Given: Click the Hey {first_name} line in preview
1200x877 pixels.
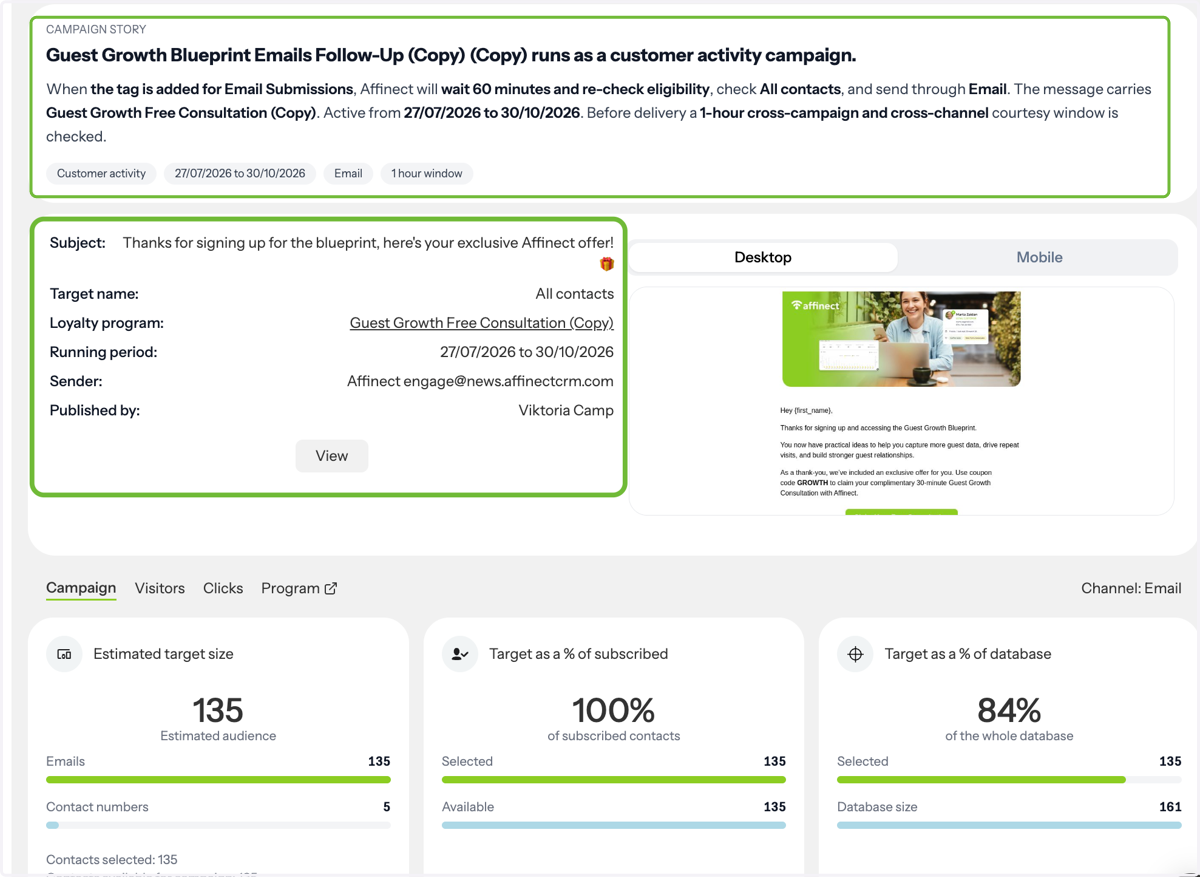Looking at the screenshot, I should [806, 410].
